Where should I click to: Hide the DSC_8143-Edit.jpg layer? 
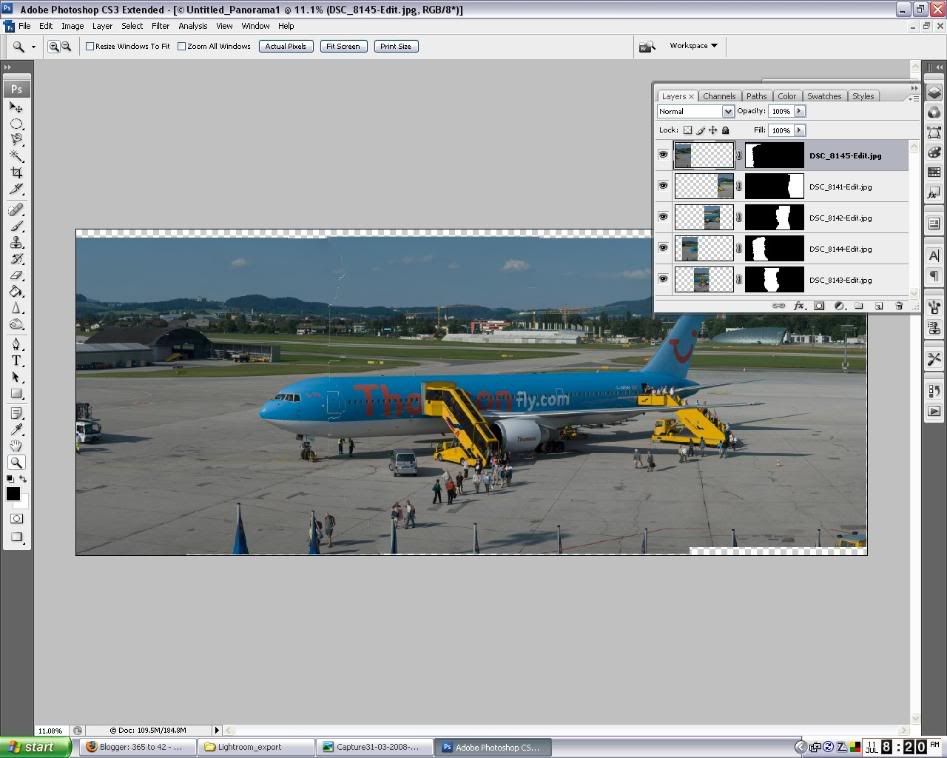663,279
